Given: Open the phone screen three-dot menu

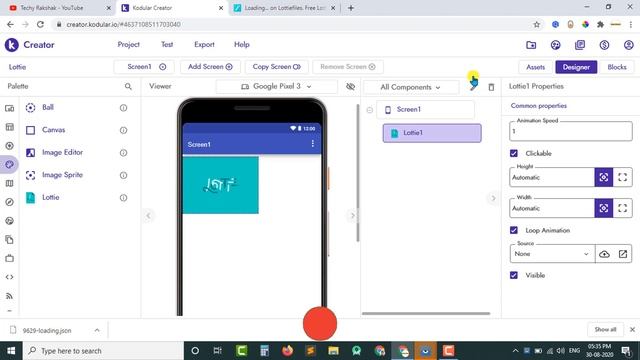Looking at the screenshot, I should 313,144.
